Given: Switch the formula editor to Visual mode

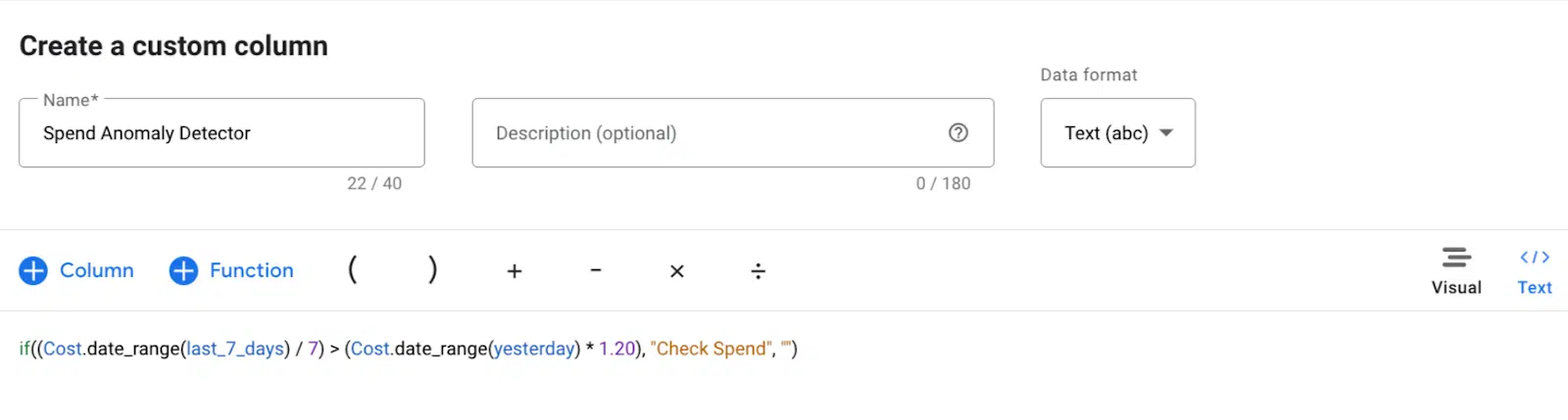Looking at the screenshot, I should click(x=1456, y=270).
